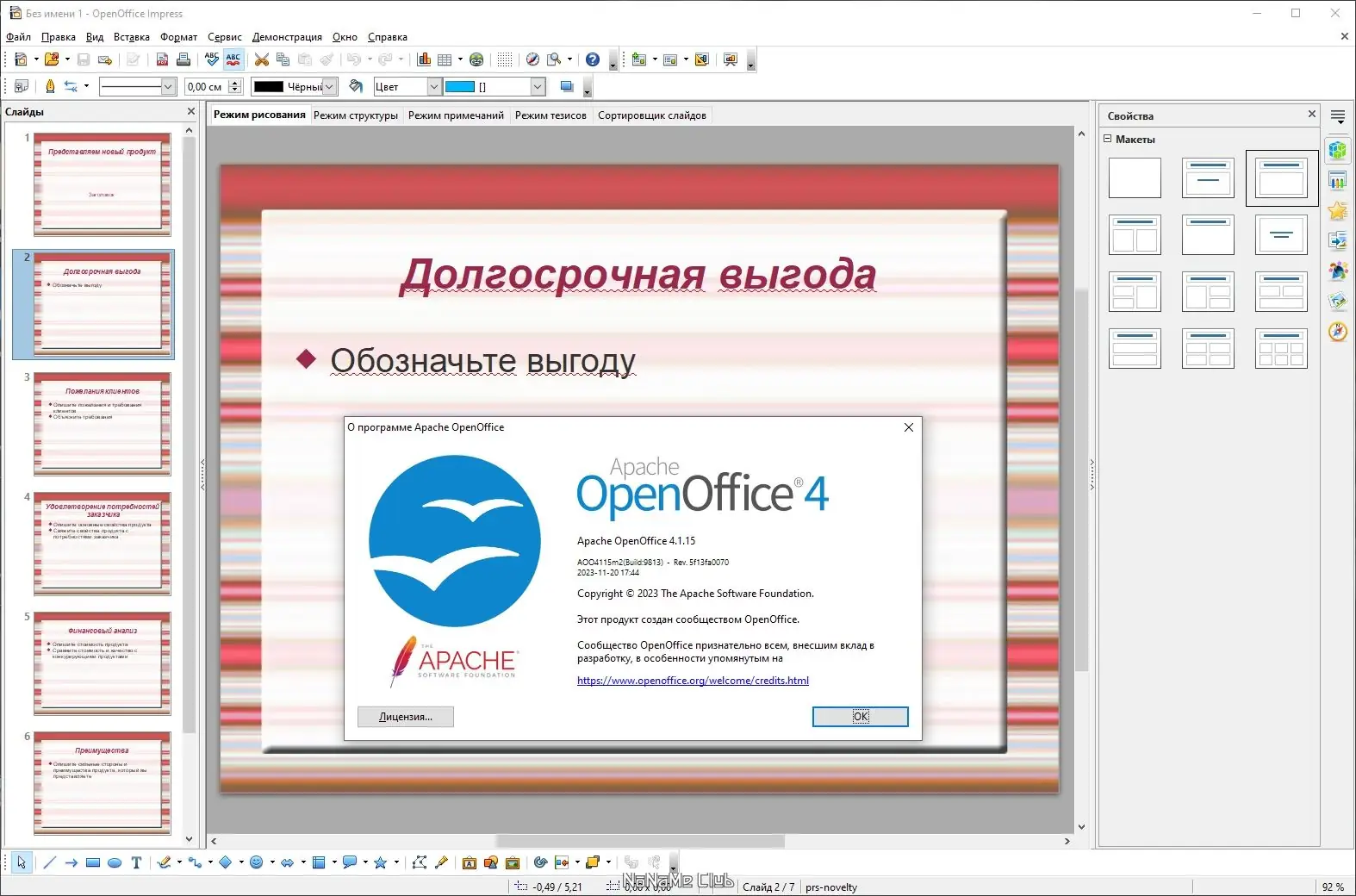Switch to the Режим структуры tab
The image size is (1356, 896).
tap(356, 115)
